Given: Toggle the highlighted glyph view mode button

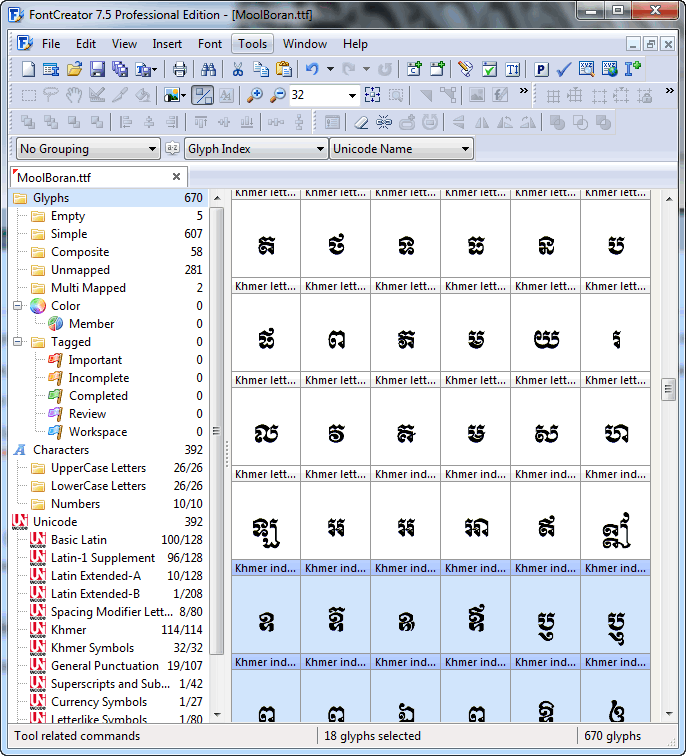Looking at the screenshot, I should 202,95.
